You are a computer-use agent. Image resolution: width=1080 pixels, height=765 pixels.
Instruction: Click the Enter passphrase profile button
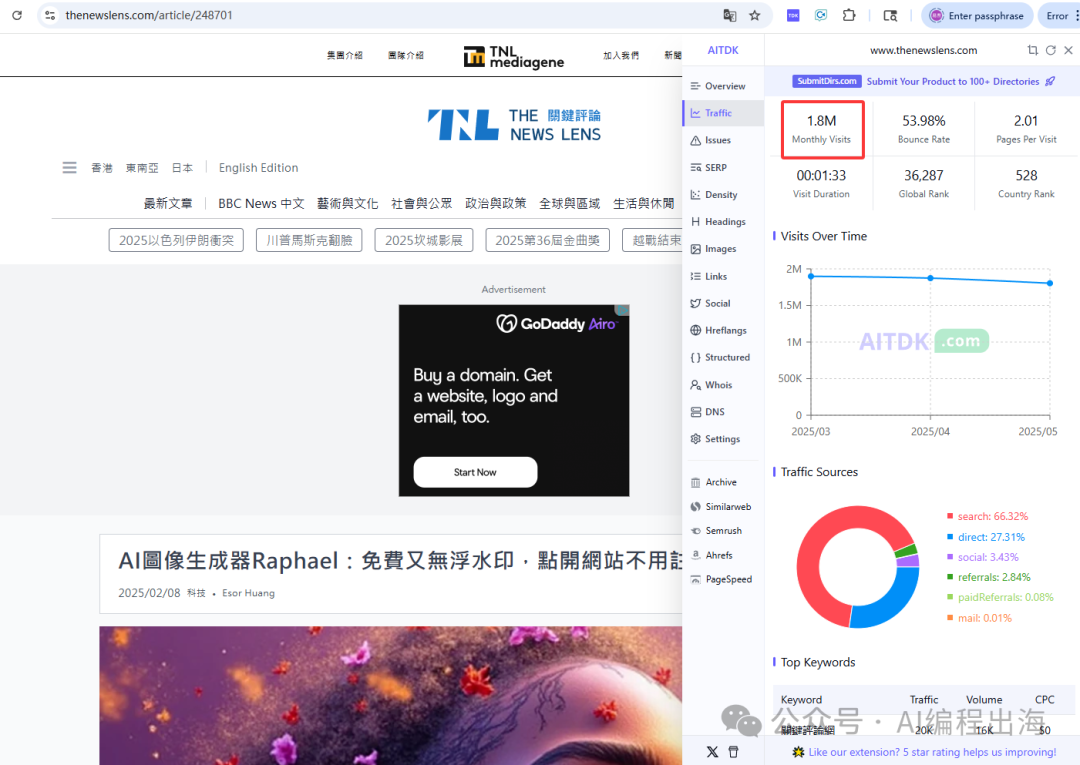(x=977, y=15)
